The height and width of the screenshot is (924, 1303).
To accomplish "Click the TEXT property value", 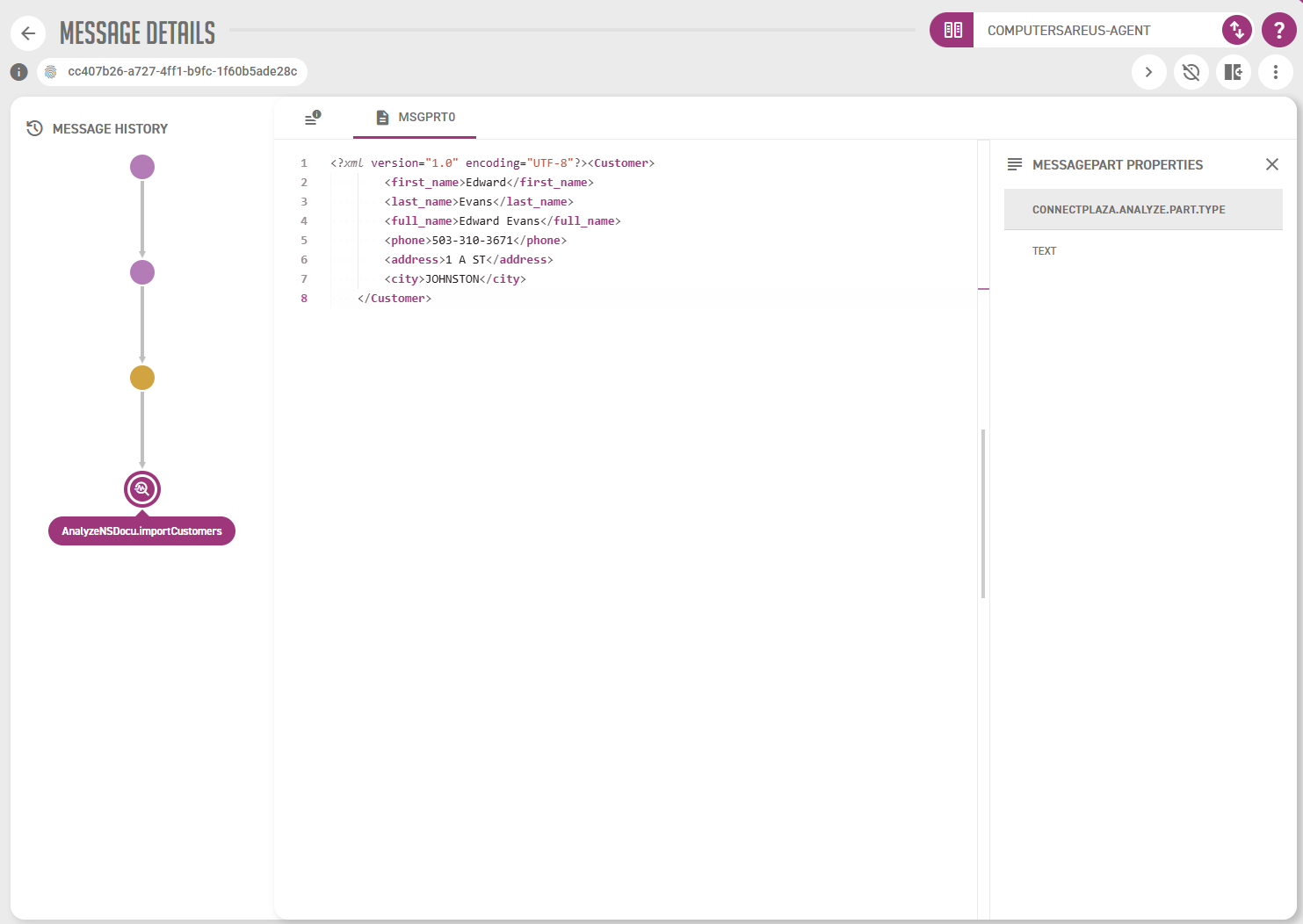I will [x=1044, y=251].
